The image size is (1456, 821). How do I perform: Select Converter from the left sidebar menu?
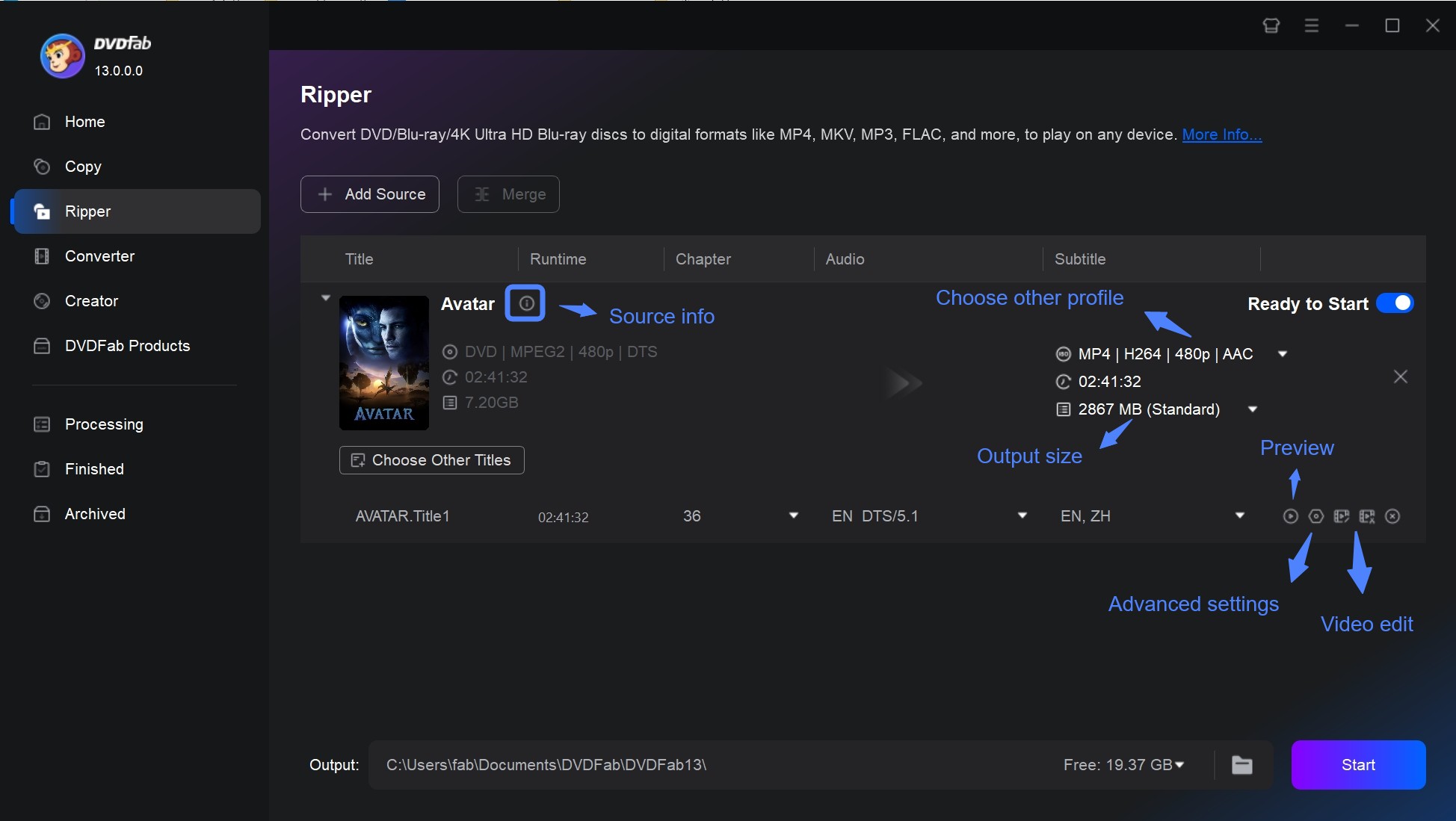pyautogui.click(x=99, y=255)
